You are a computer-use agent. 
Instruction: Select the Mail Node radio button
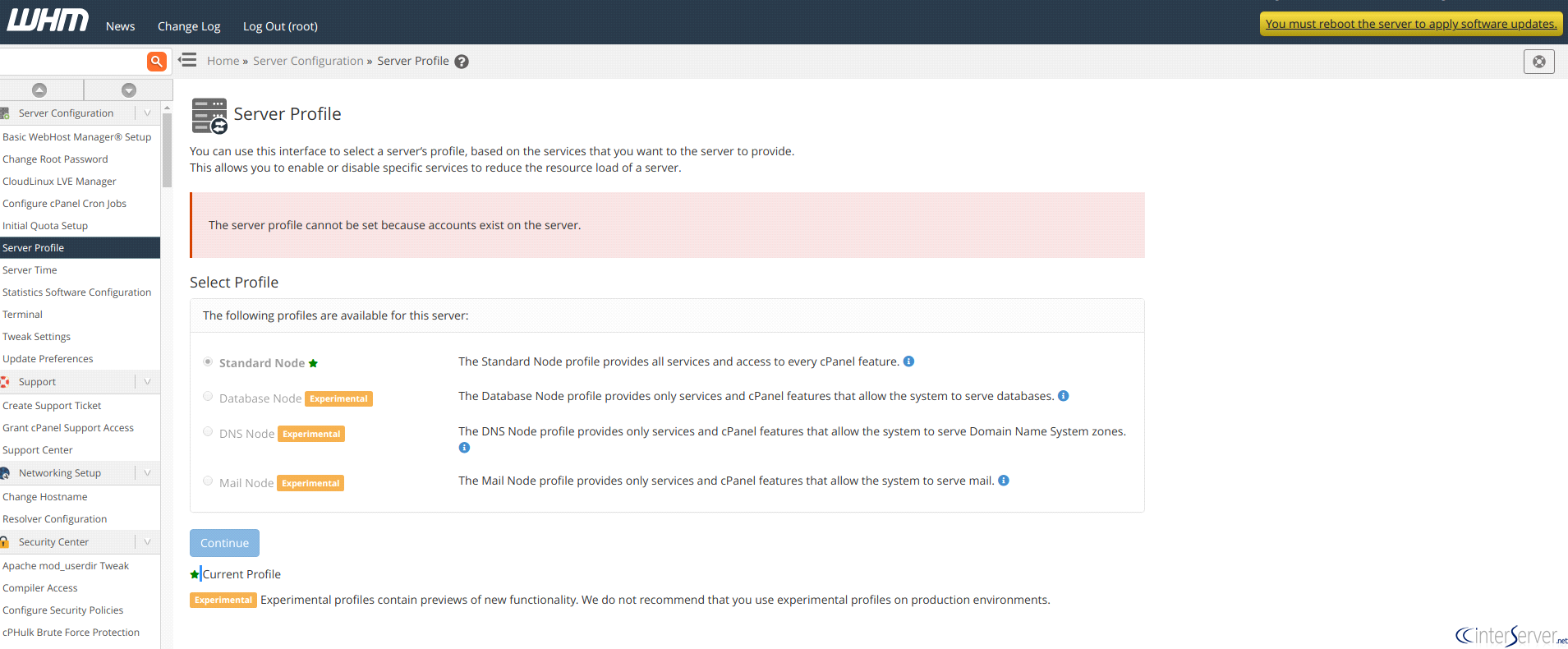[208, 481]
